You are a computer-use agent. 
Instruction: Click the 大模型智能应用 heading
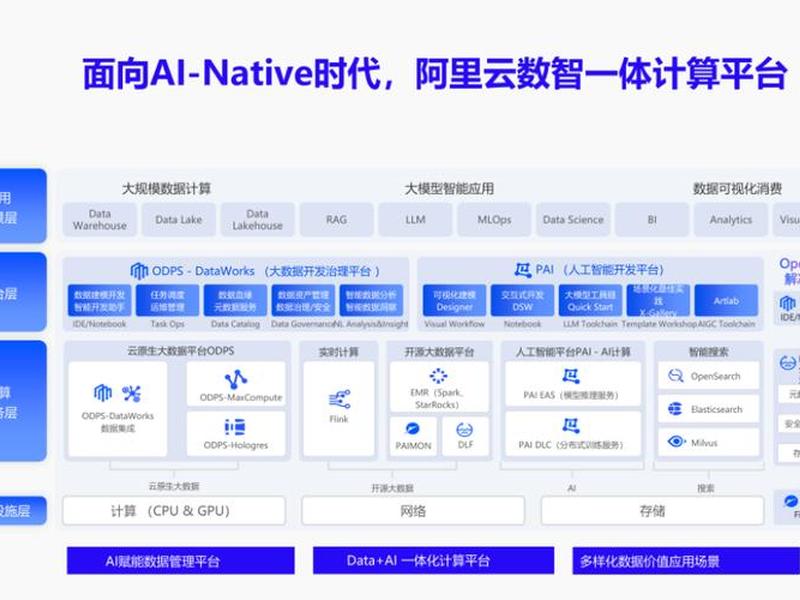(x=449, y=189)
